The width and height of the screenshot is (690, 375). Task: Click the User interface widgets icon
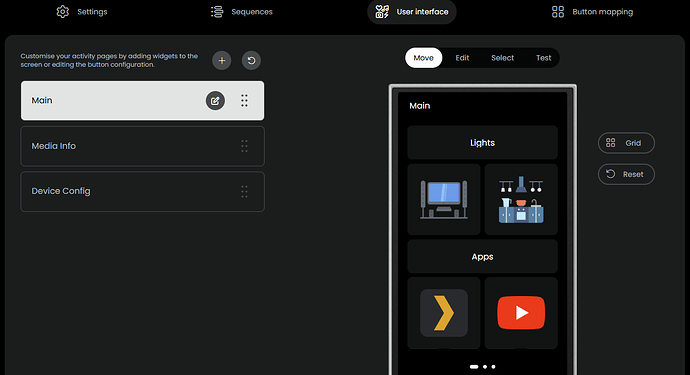pos(382,12)
